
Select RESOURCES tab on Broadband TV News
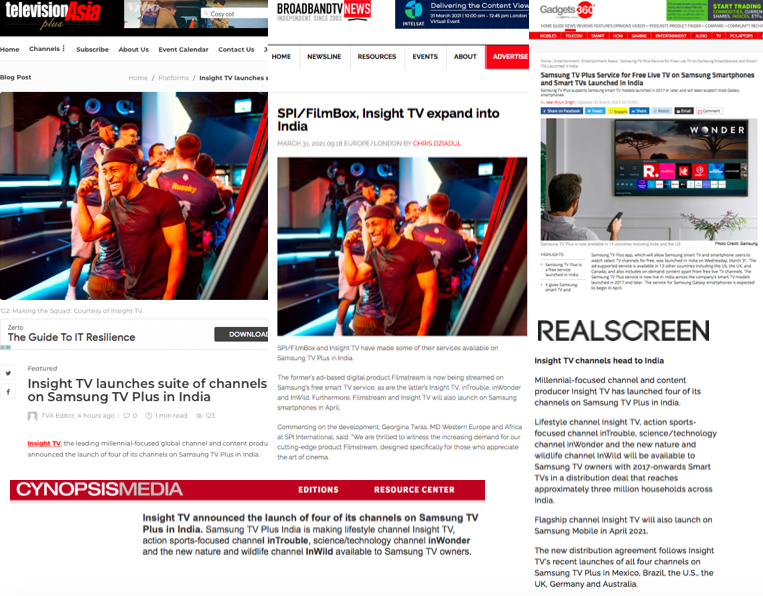377,56
